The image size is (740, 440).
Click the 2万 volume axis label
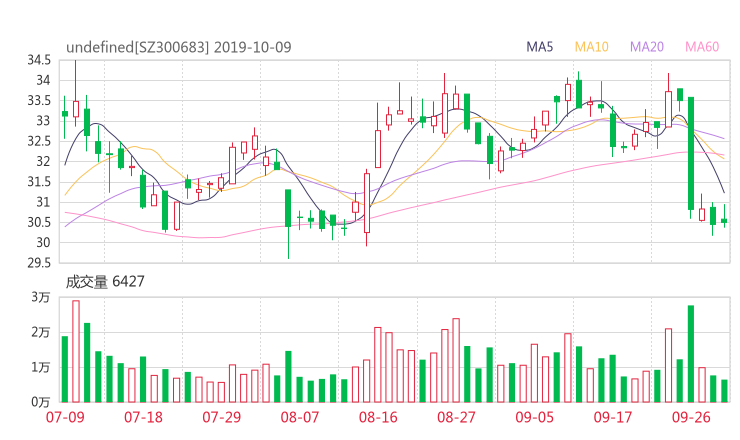coord(41,332)
